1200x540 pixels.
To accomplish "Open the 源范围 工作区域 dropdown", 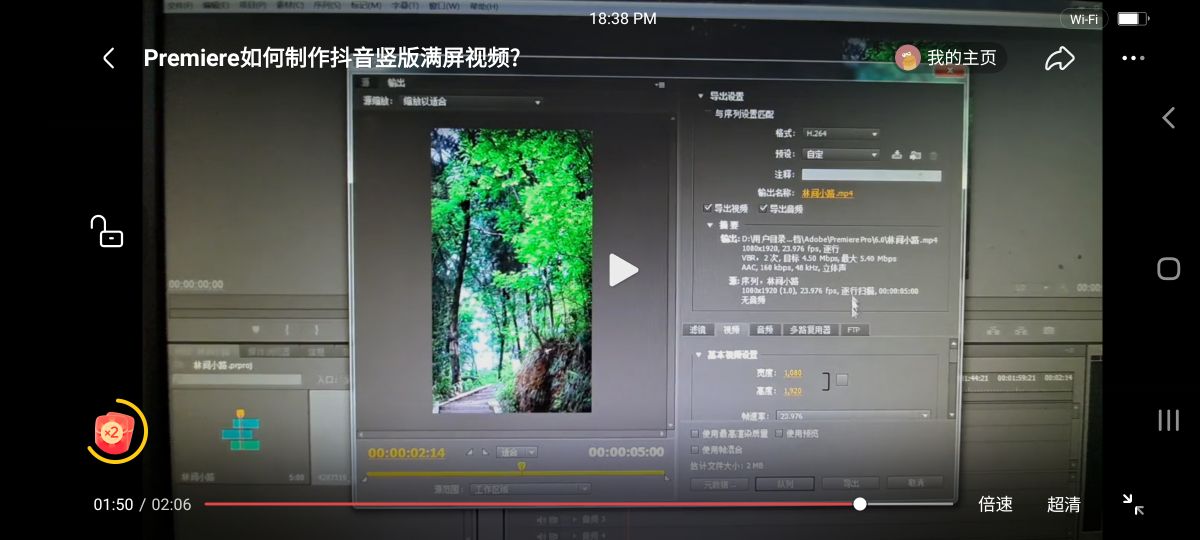I will pos(530,489).
